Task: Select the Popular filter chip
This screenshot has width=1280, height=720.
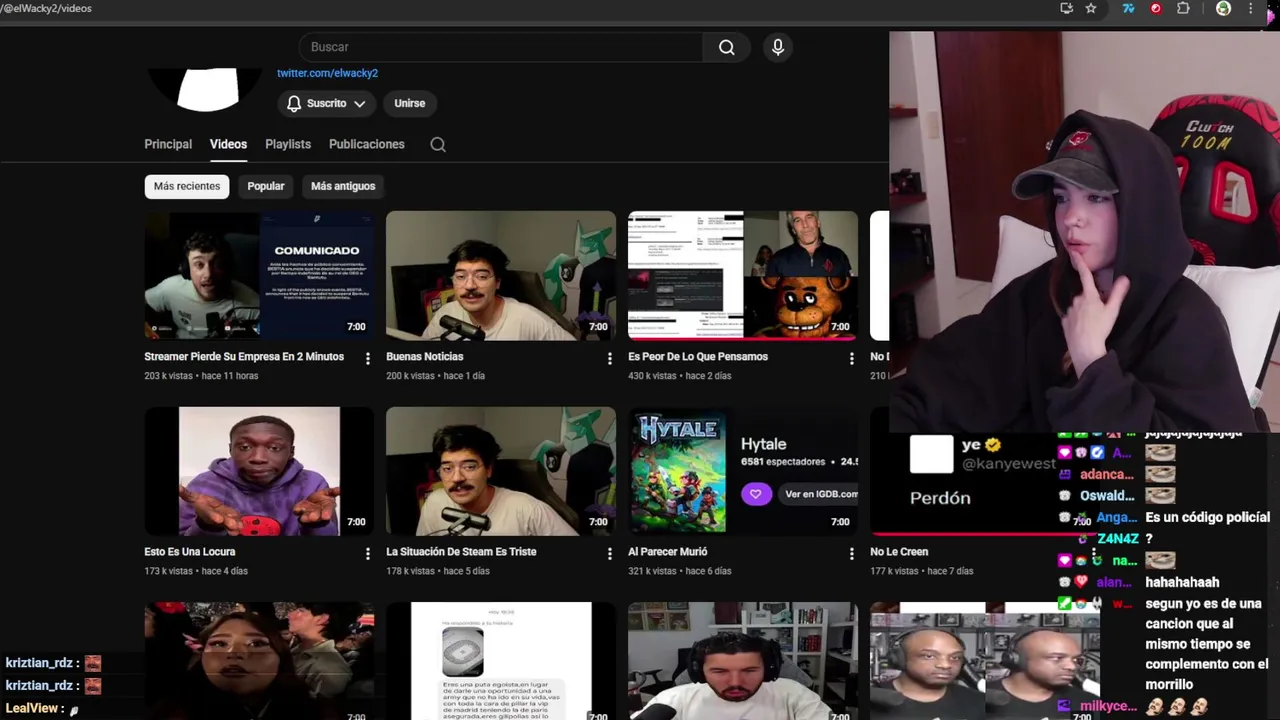Action: (x=266, y=186)
